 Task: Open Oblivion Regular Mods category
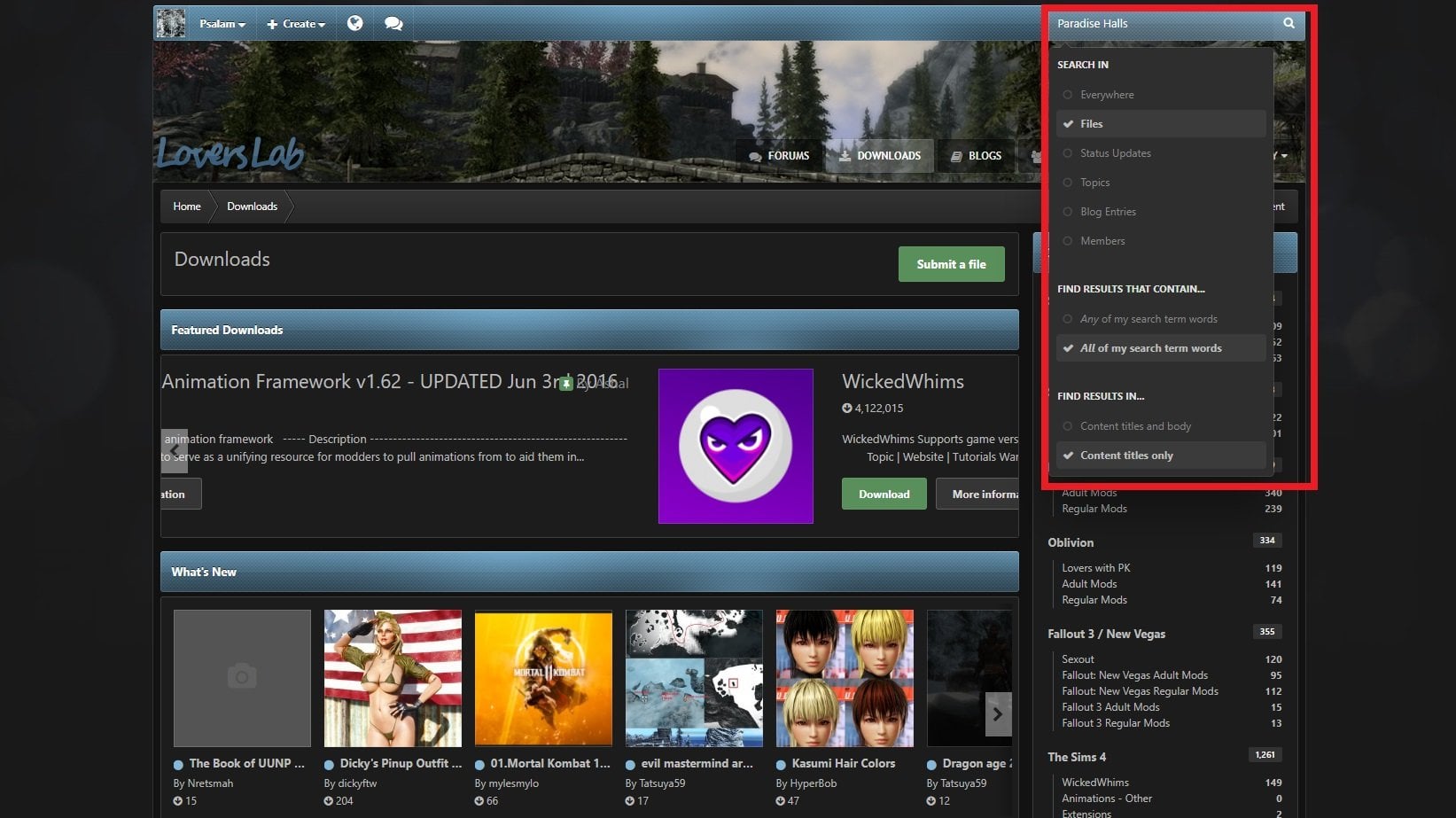click(x=1094, y=600)
